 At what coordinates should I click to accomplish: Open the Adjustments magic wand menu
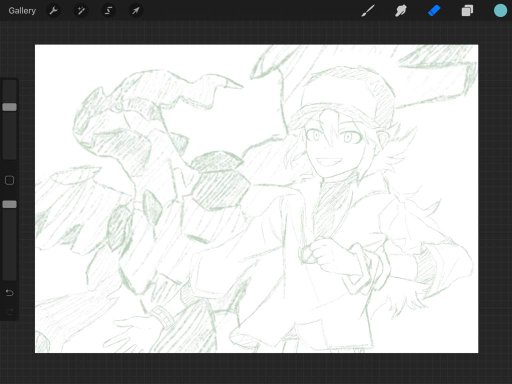click(81, 11)
